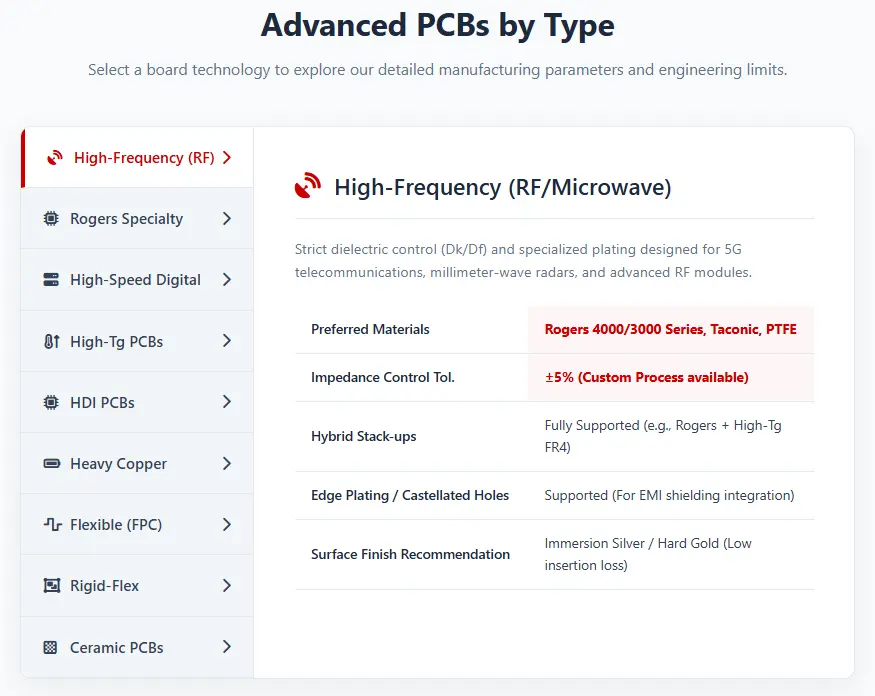
Task: Click the Rogers 4000/3000 Series highlighted text
Action: pos(671,329)
